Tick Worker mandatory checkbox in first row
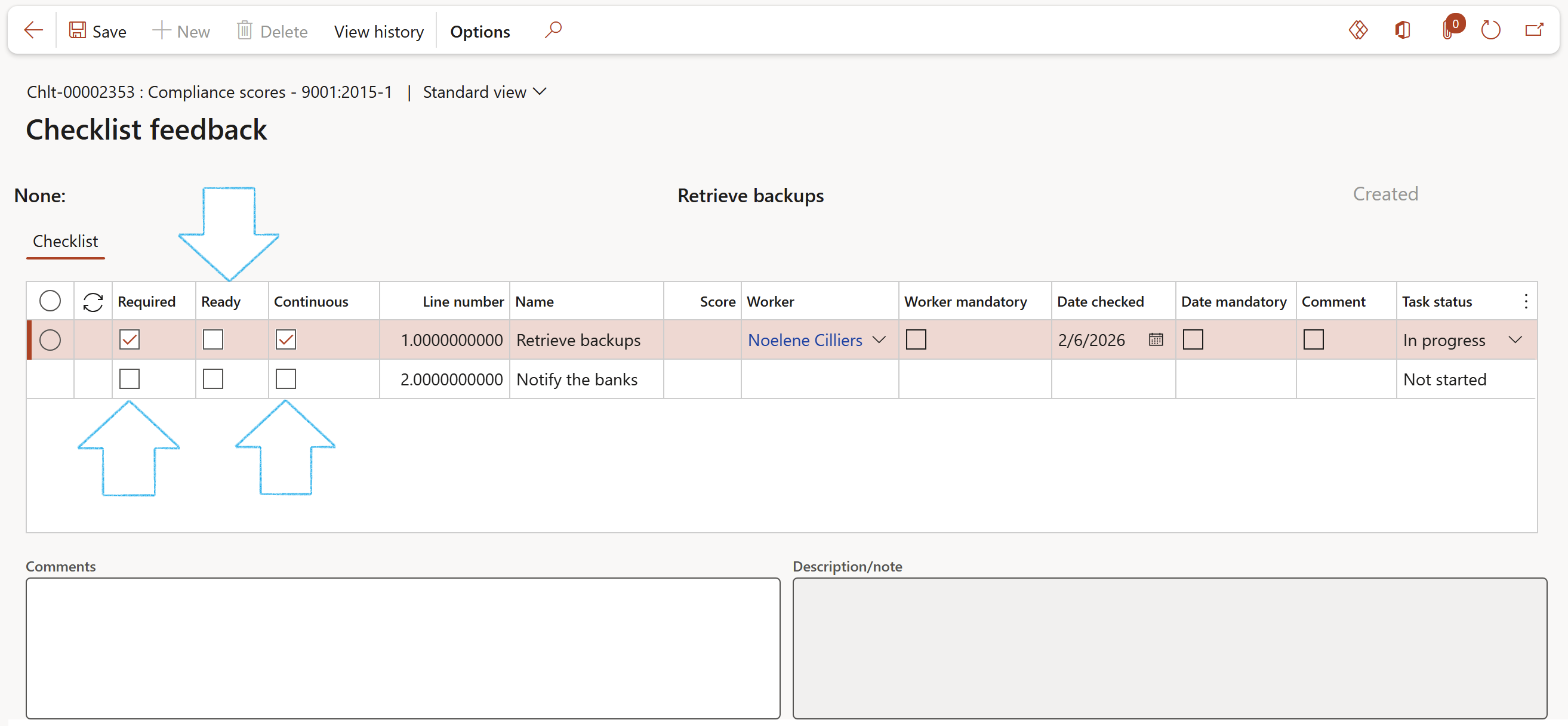 (916, 339)
